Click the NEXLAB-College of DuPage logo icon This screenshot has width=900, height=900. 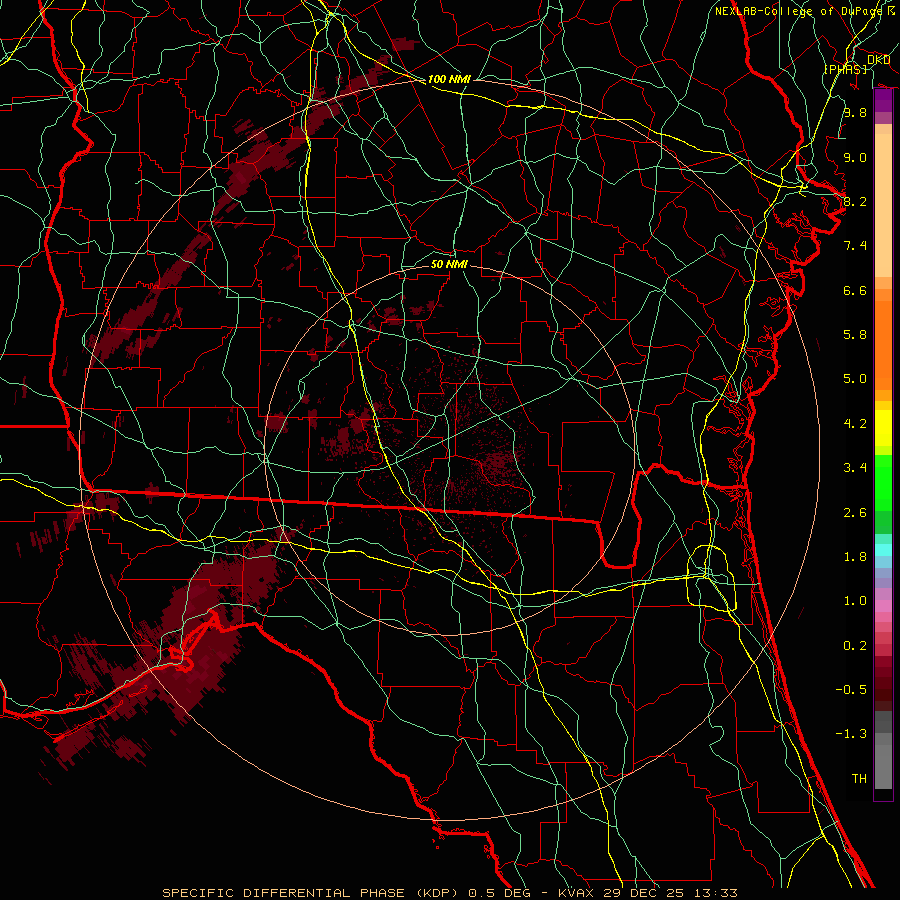pos(889,10)
